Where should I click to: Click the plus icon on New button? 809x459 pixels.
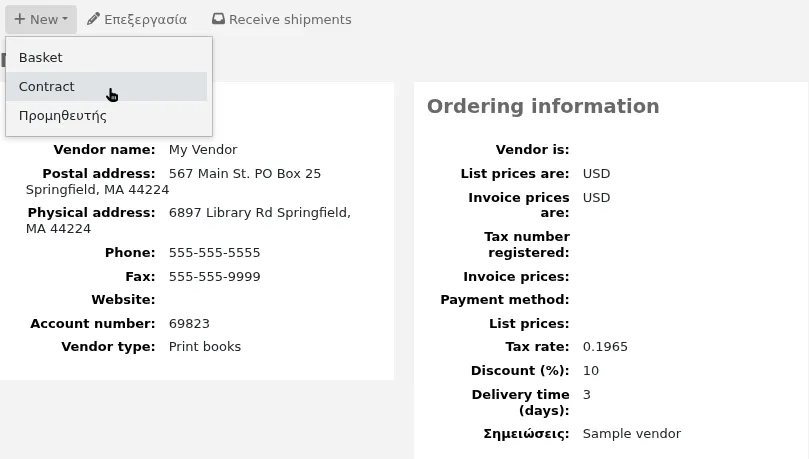(x=20, y=19)
